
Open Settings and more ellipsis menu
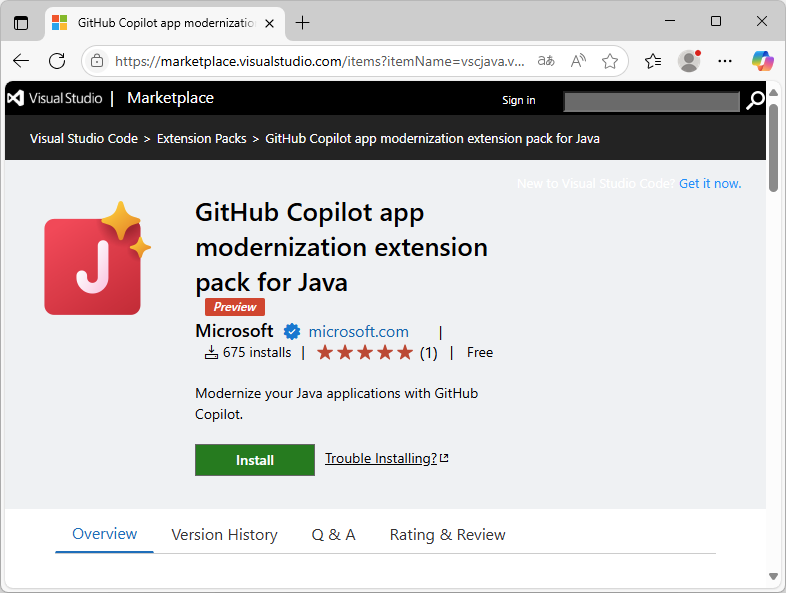[725, 61]
